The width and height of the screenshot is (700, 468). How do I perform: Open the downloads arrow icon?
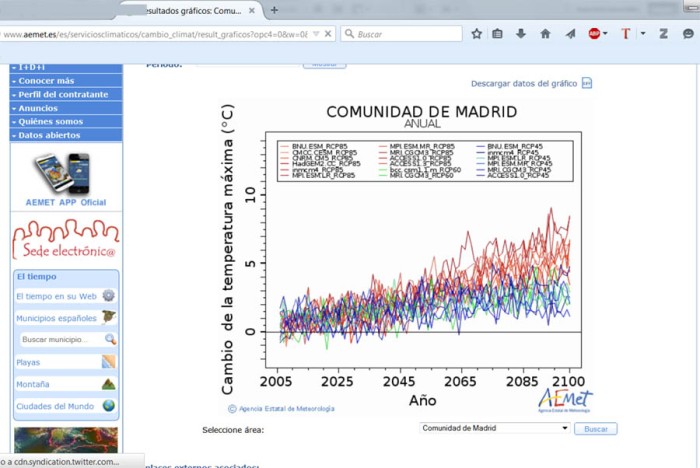tap(521, 33)
